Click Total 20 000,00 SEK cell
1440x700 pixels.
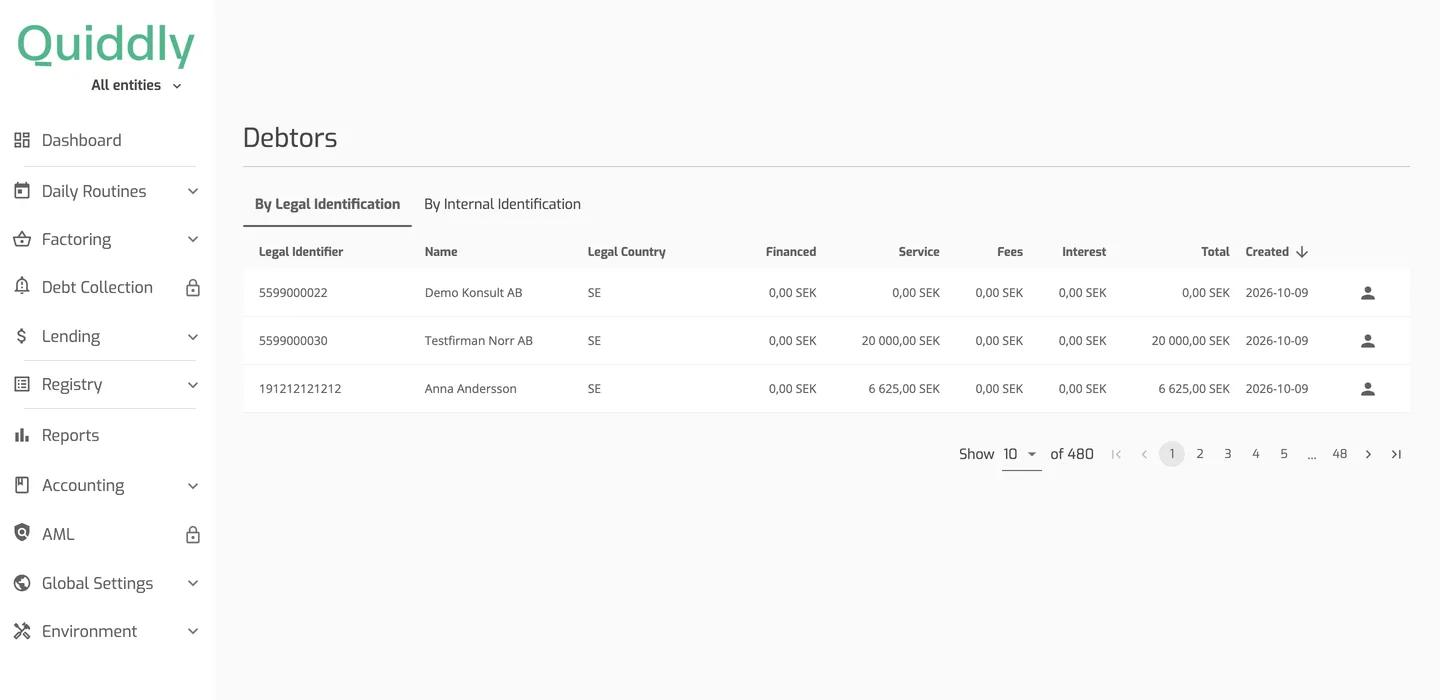(x=1191, y=341)
